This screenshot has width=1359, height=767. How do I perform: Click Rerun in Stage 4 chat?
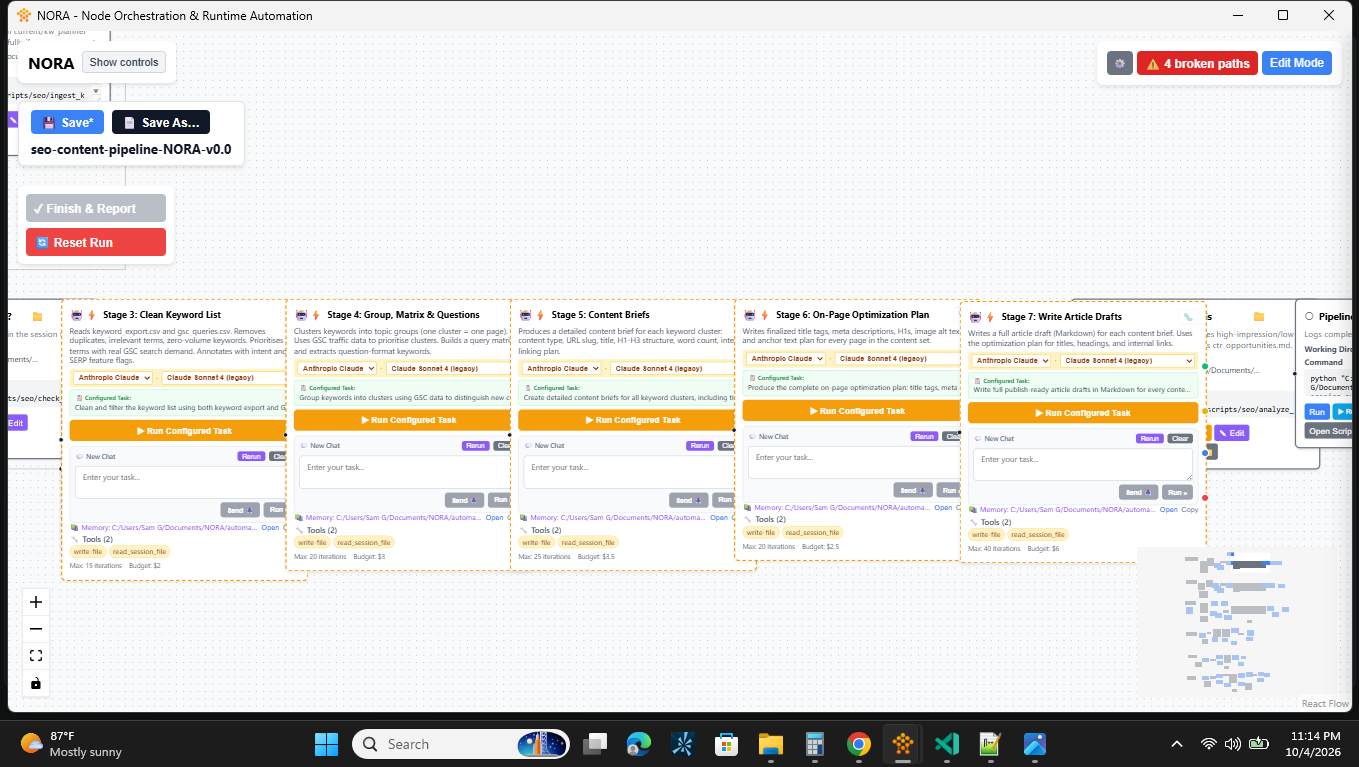(x=475, y=445)
